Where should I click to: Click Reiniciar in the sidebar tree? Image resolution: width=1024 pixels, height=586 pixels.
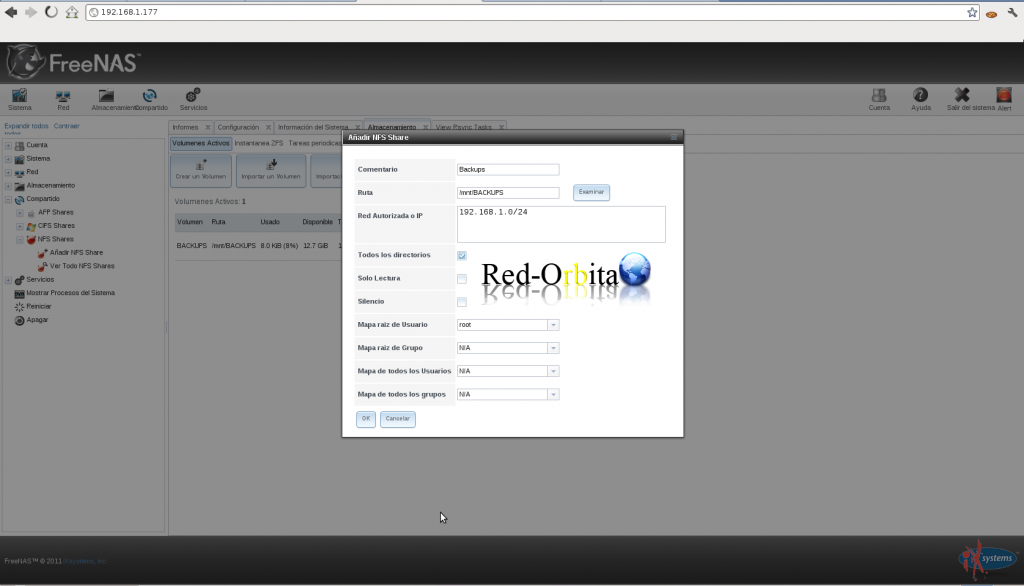(x=39, y=306)
